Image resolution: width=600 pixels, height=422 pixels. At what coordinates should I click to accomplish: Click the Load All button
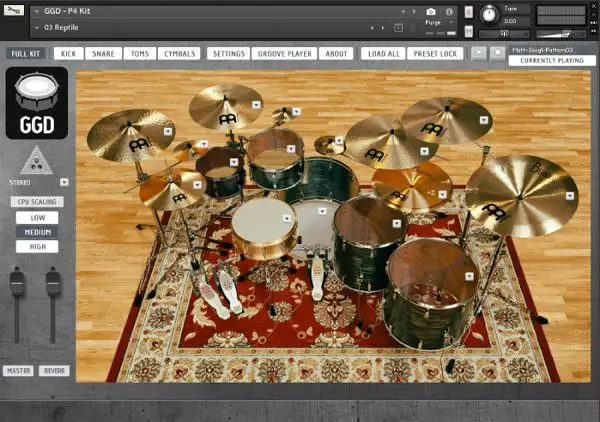point(383,53)
